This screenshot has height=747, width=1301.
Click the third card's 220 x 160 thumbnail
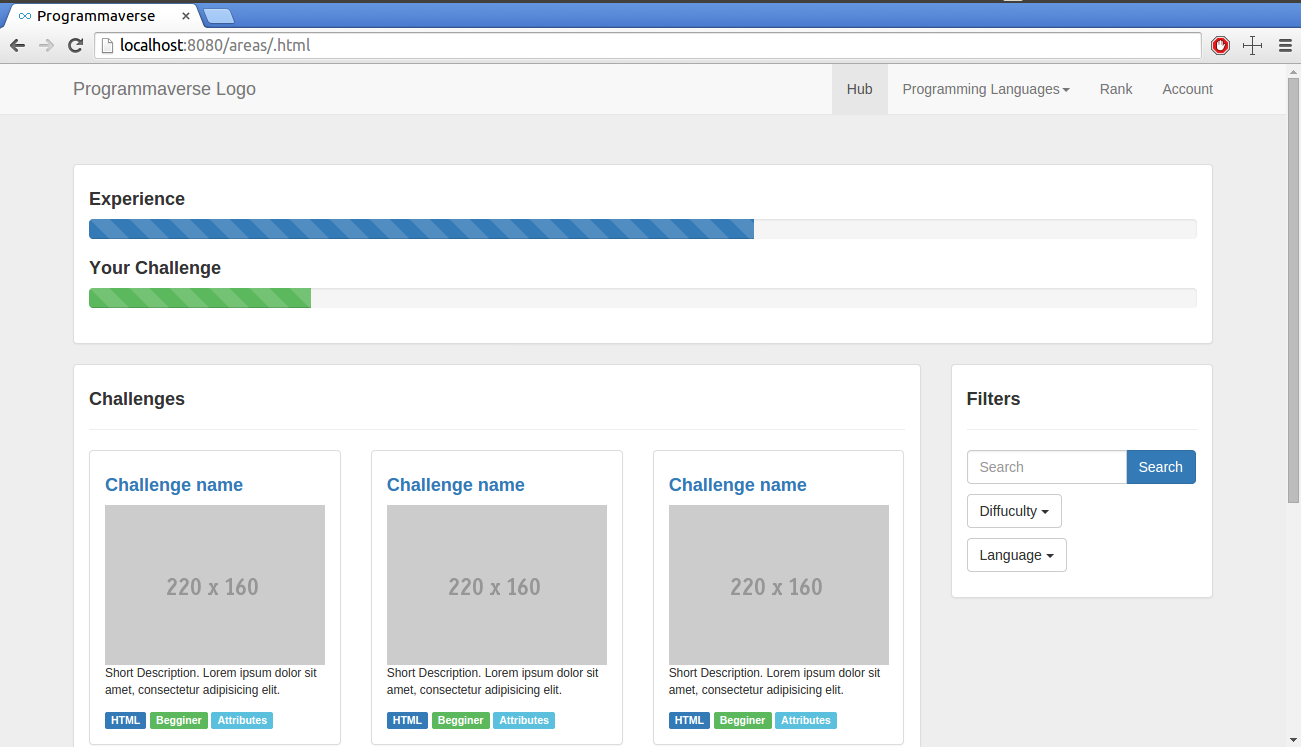[779, 585]
